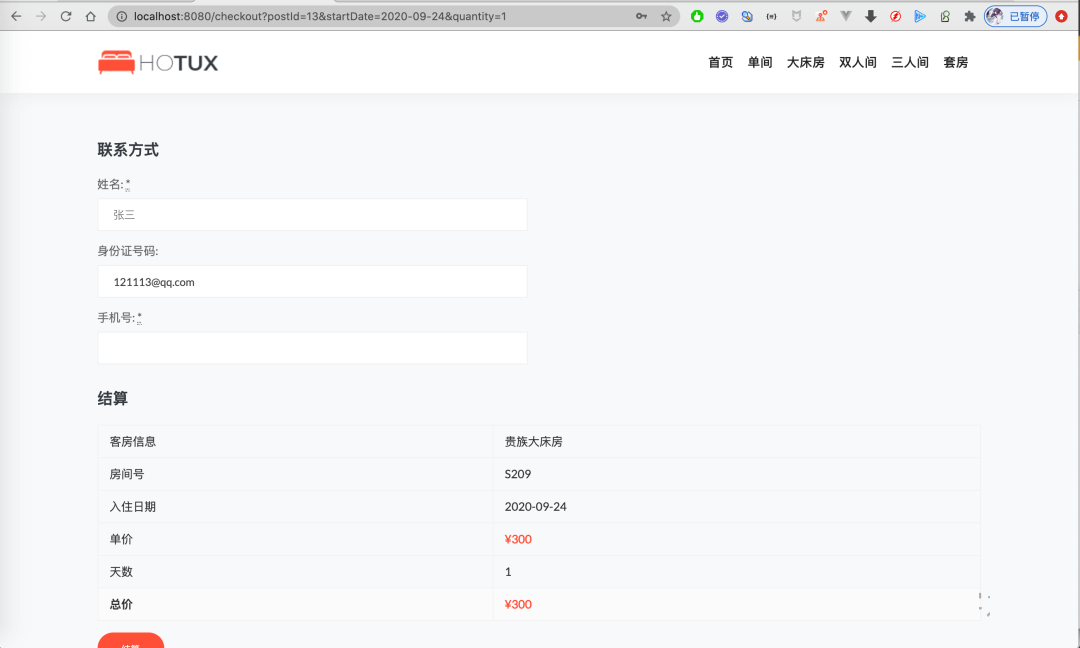
Task: Open the Extensions puzzle piece menu
Action: (x=969, y=16)
